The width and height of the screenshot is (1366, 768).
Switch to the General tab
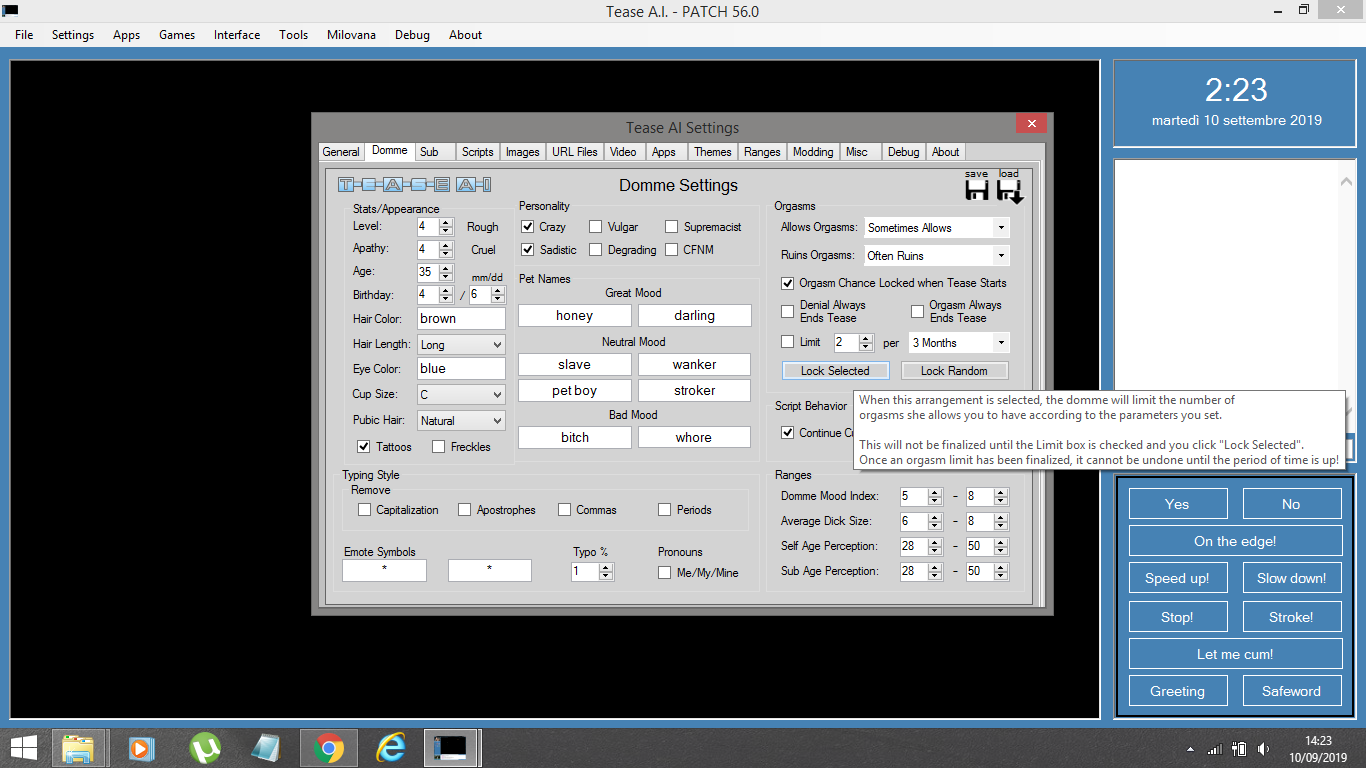341,152
